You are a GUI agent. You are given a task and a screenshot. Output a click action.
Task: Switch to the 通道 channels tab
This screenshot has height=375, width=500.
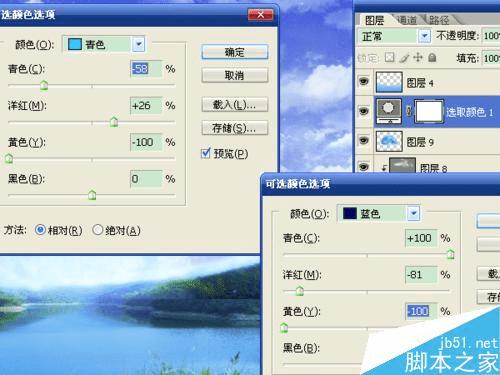click(x=407, y=20)
